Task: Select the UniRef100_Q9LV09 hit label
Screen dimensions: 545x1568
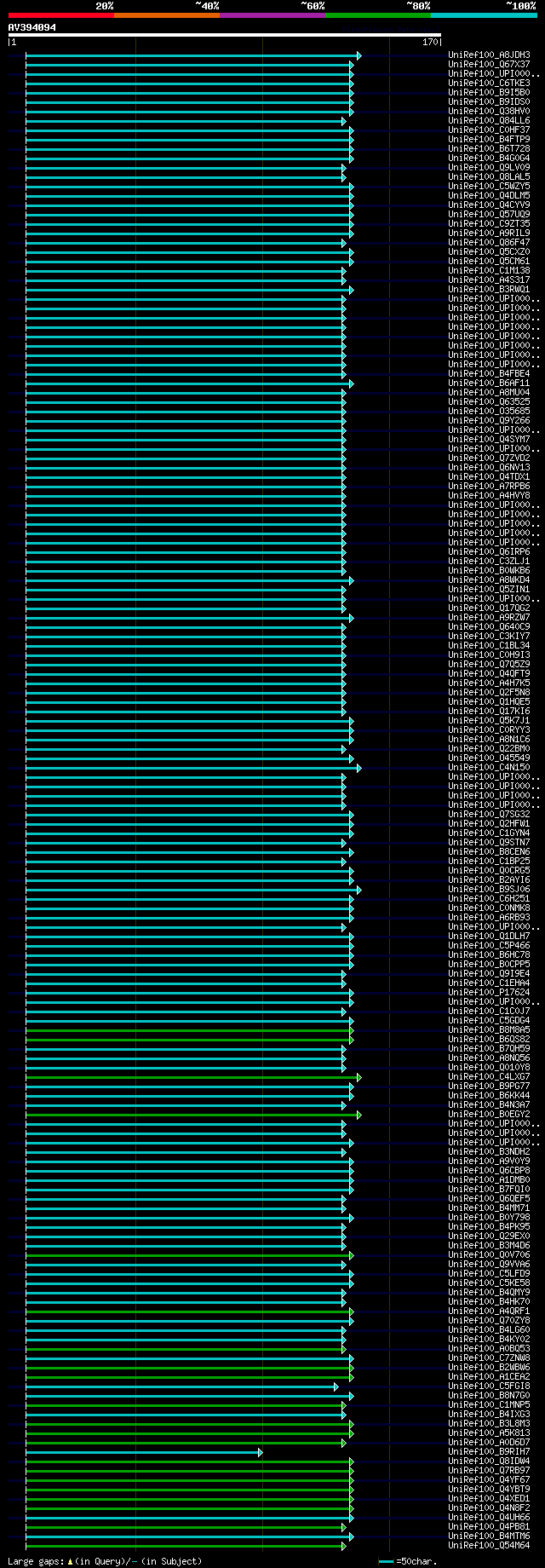Action: pos(489,168)
